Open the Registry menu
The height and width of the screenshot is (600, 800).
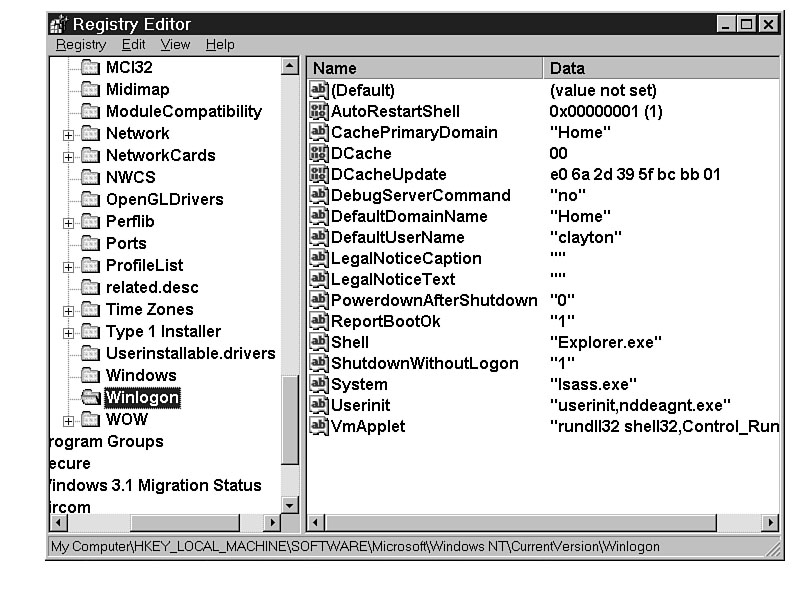pyautogui.click(x=81, y=45)
